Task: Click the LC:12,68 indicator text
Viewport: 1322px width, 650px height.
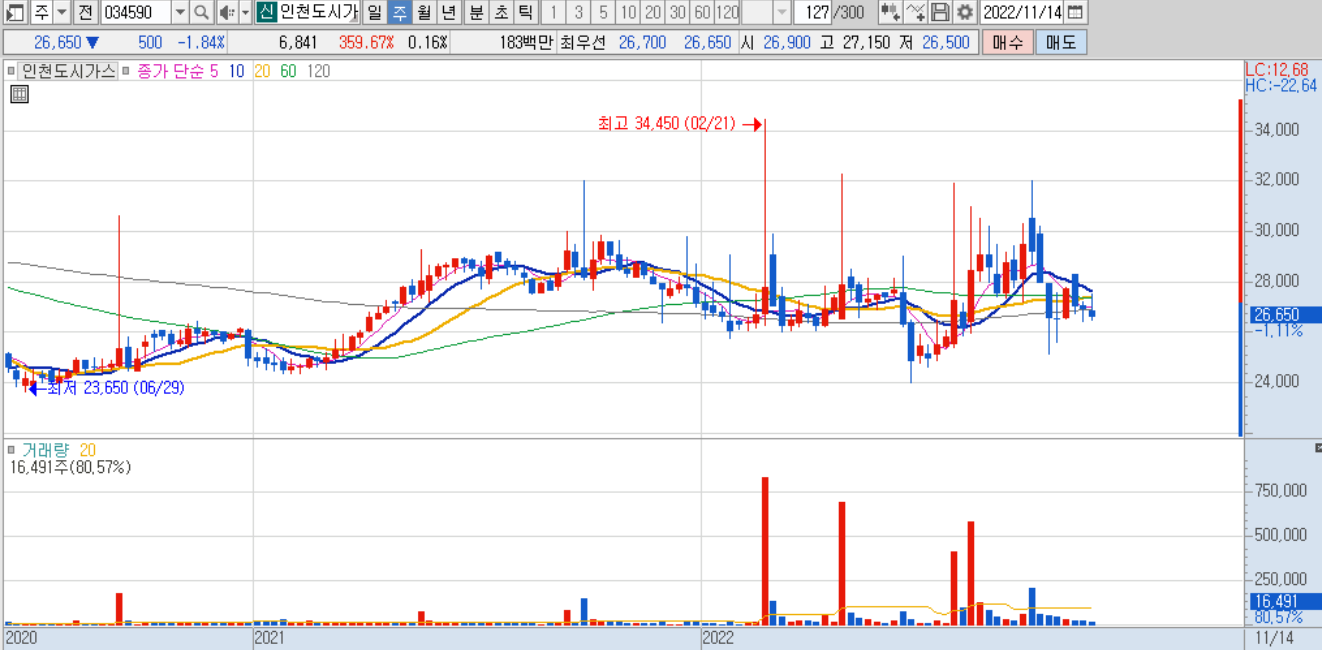Action: [x=1276, y=70]
